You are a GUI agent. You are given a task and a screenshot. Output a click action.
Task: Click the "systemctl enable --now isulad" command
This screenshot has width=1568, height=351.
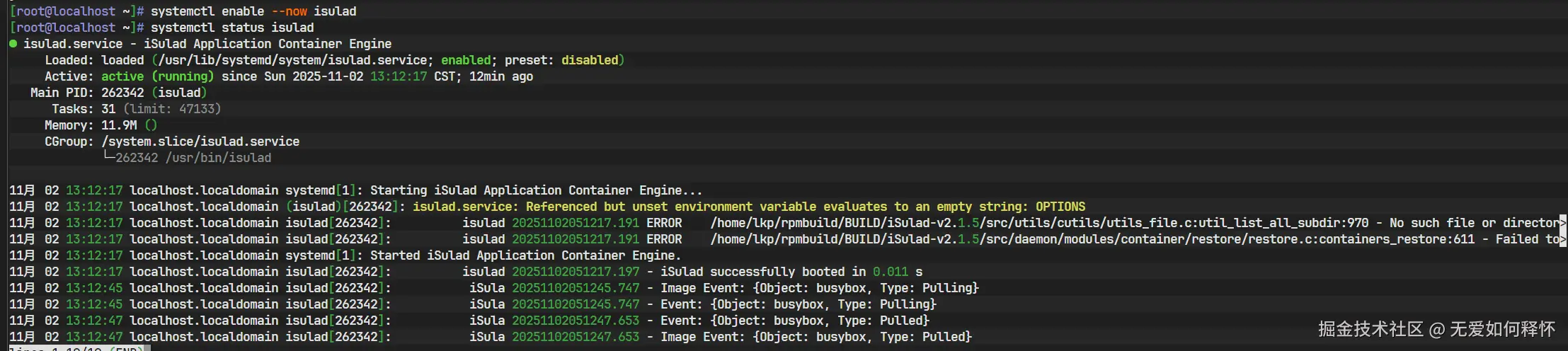(253, 11)
